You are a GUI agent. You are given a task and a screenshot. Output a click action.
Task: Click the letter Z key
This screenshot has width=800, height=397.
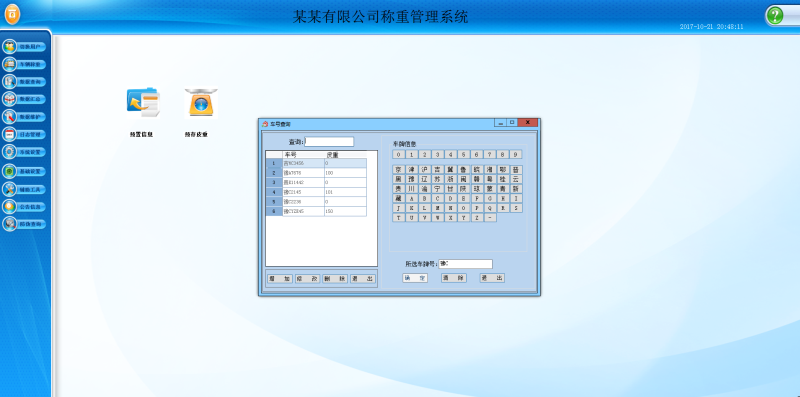[x=477, y=218]
